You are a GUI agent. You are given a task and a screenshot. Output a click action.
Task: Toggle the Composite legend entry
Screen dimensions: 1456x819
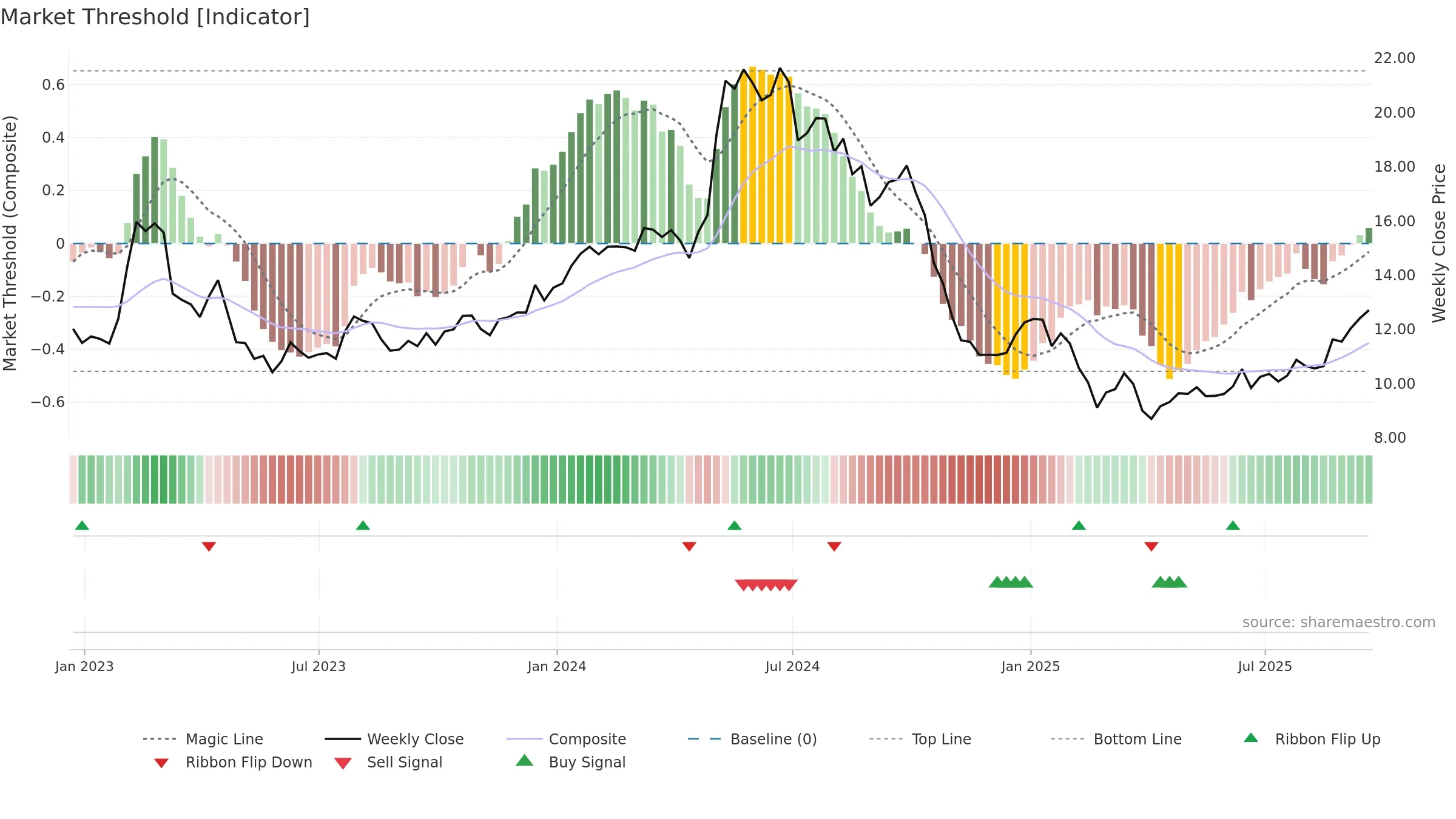566,739
